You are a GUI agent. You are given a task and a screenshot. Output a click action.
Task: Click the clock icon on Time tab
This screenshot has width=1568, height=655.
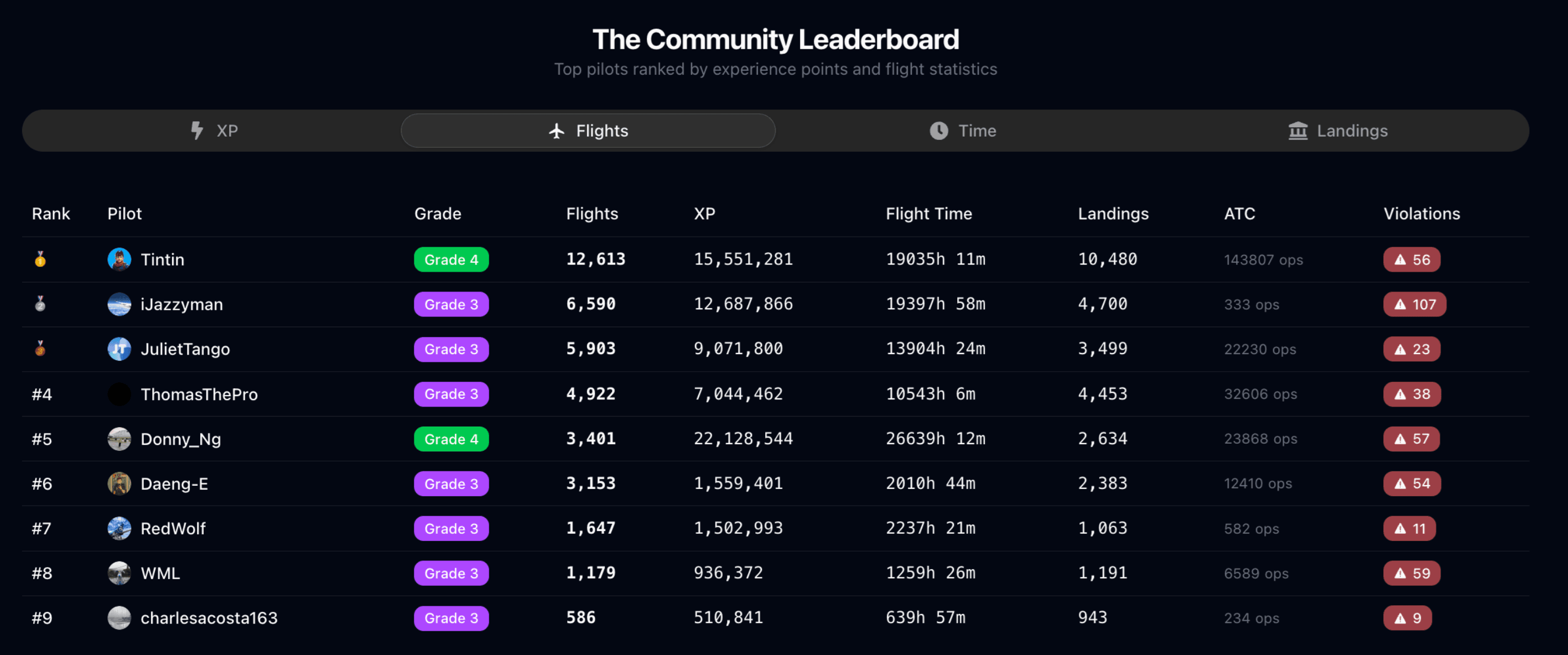(938, 131)
